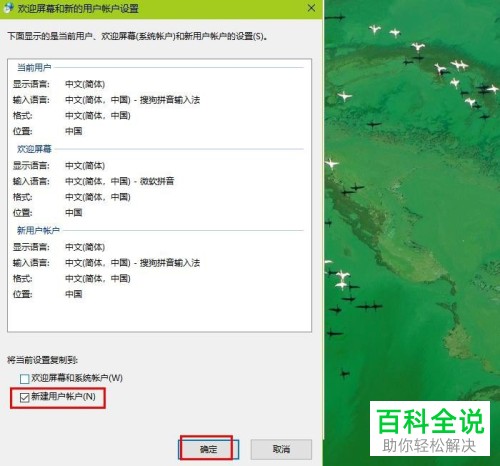Click the 将当前设置复制到 label
The height and width of the screenshot is (466, 500).
tap(43, 360)
